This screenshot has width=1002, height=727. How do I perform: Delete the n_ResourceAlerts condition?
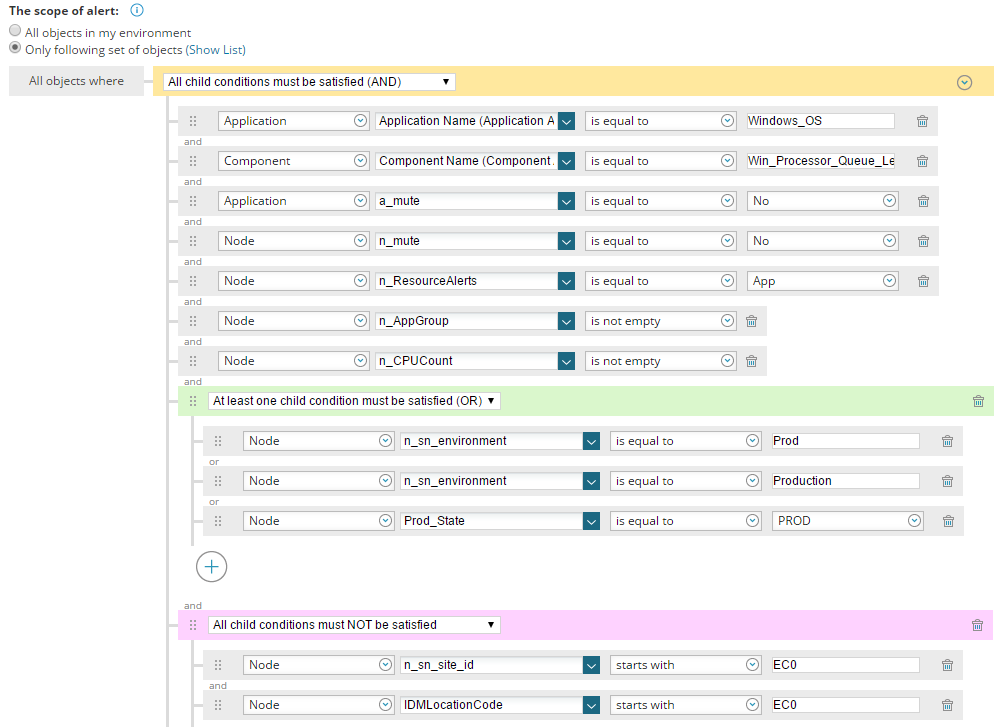click(923, 281)
